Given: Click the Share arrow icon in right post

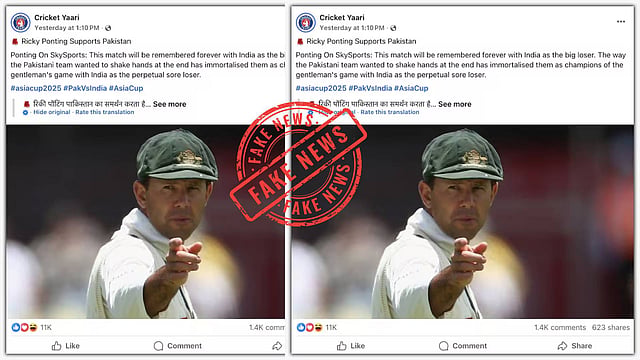Looking at the screenshot, I should coord(562,346).
